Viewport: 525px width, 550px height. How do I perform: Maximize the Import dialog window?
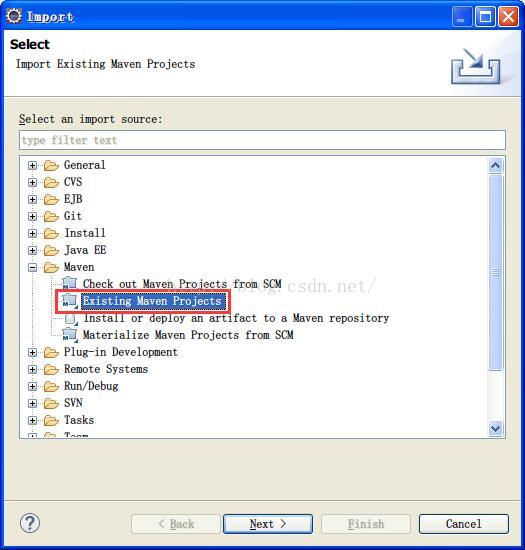(x=485, y=16)
